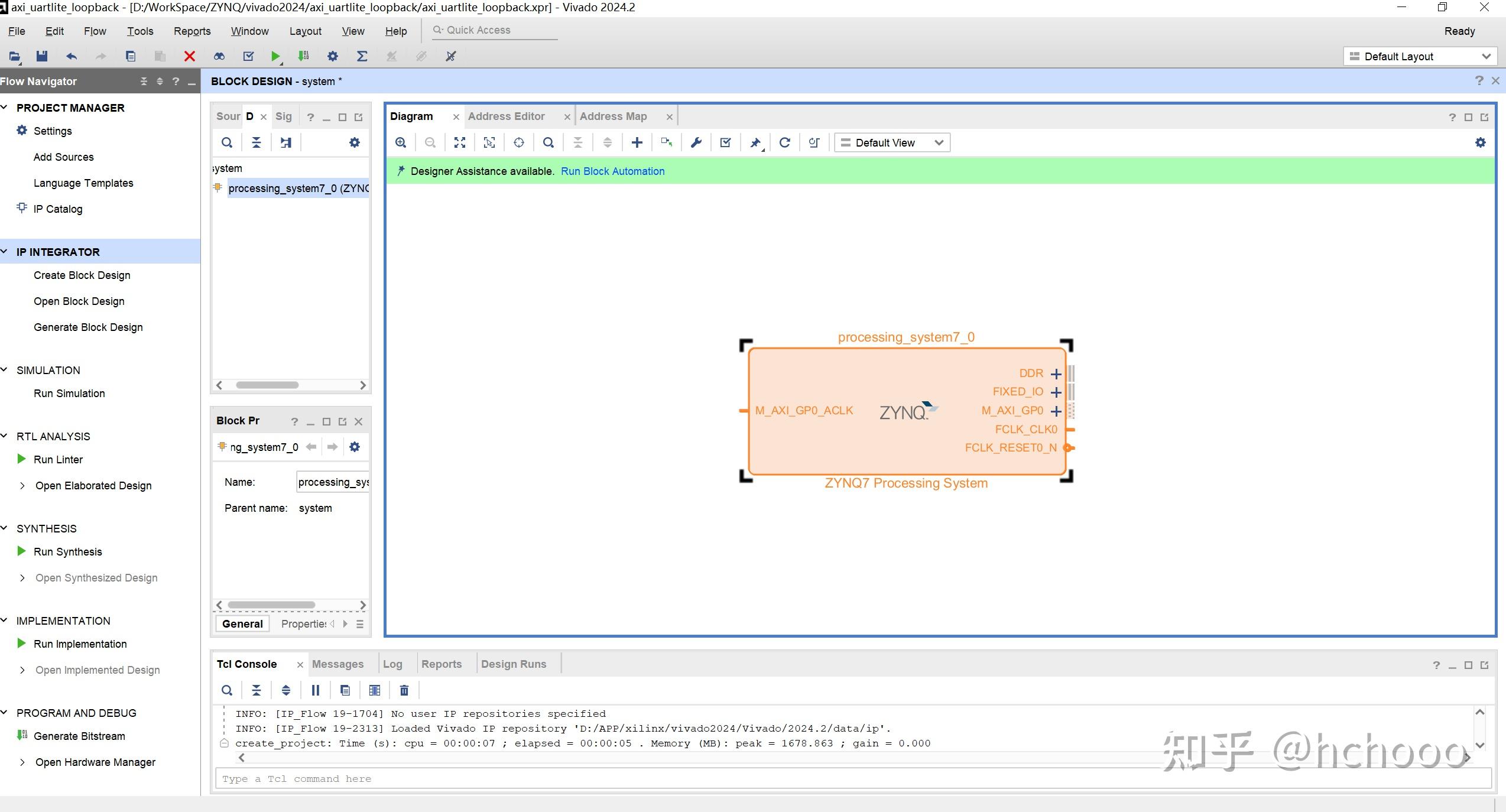Click the wrench Customize Block icon

tap(696, 142)
